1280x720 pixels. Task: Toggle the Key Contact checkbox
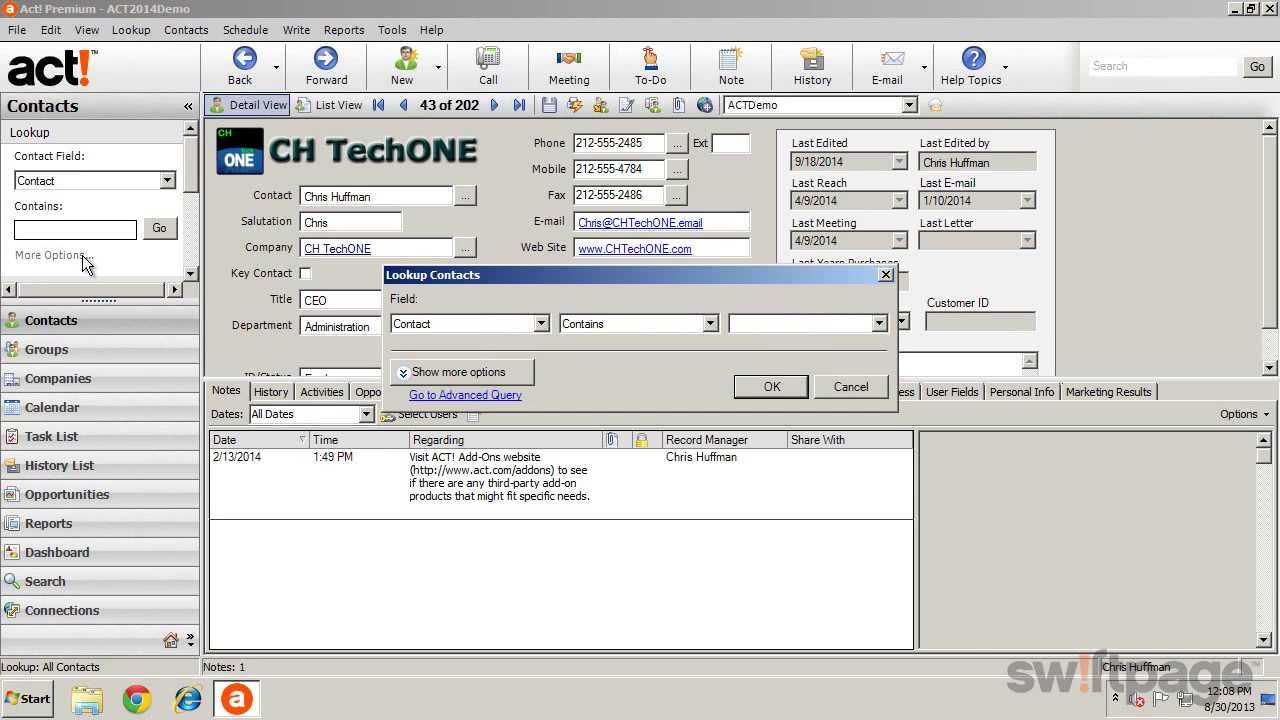click(x=306, y=273)
